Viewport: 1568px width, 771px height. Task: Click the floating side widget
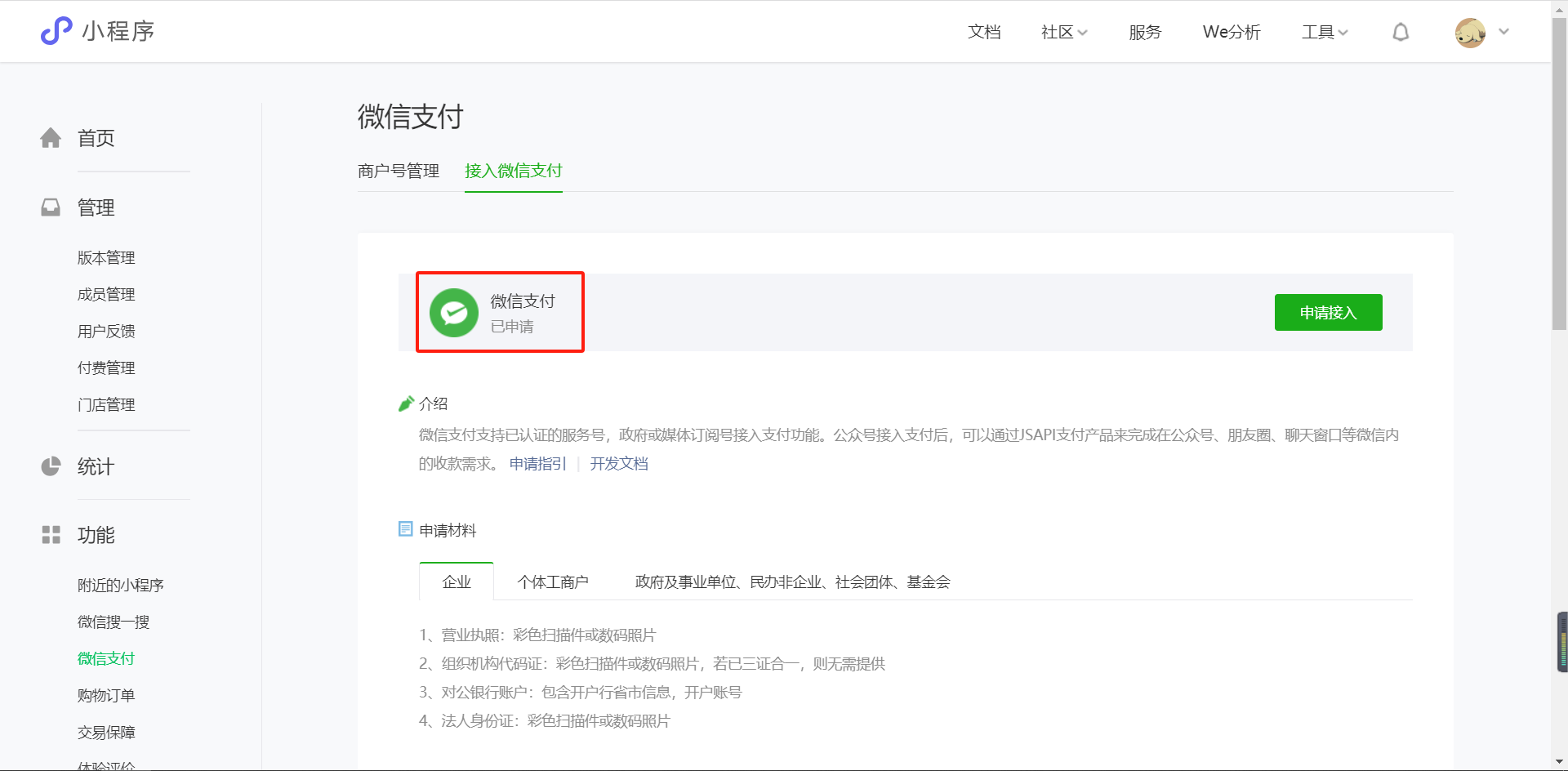(1562, 642)
